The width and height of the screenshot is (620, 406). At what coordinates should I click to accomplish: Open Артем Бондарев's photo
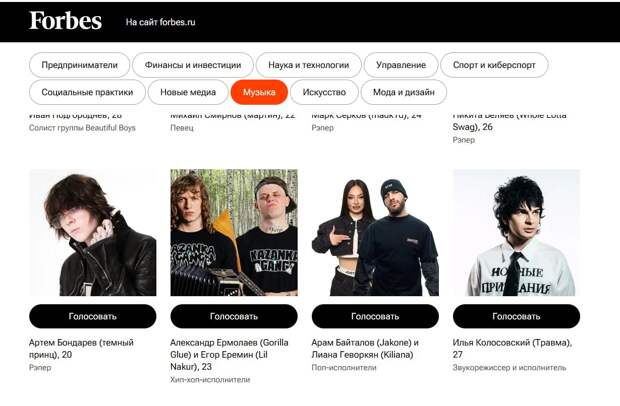[x=93, y=232]
